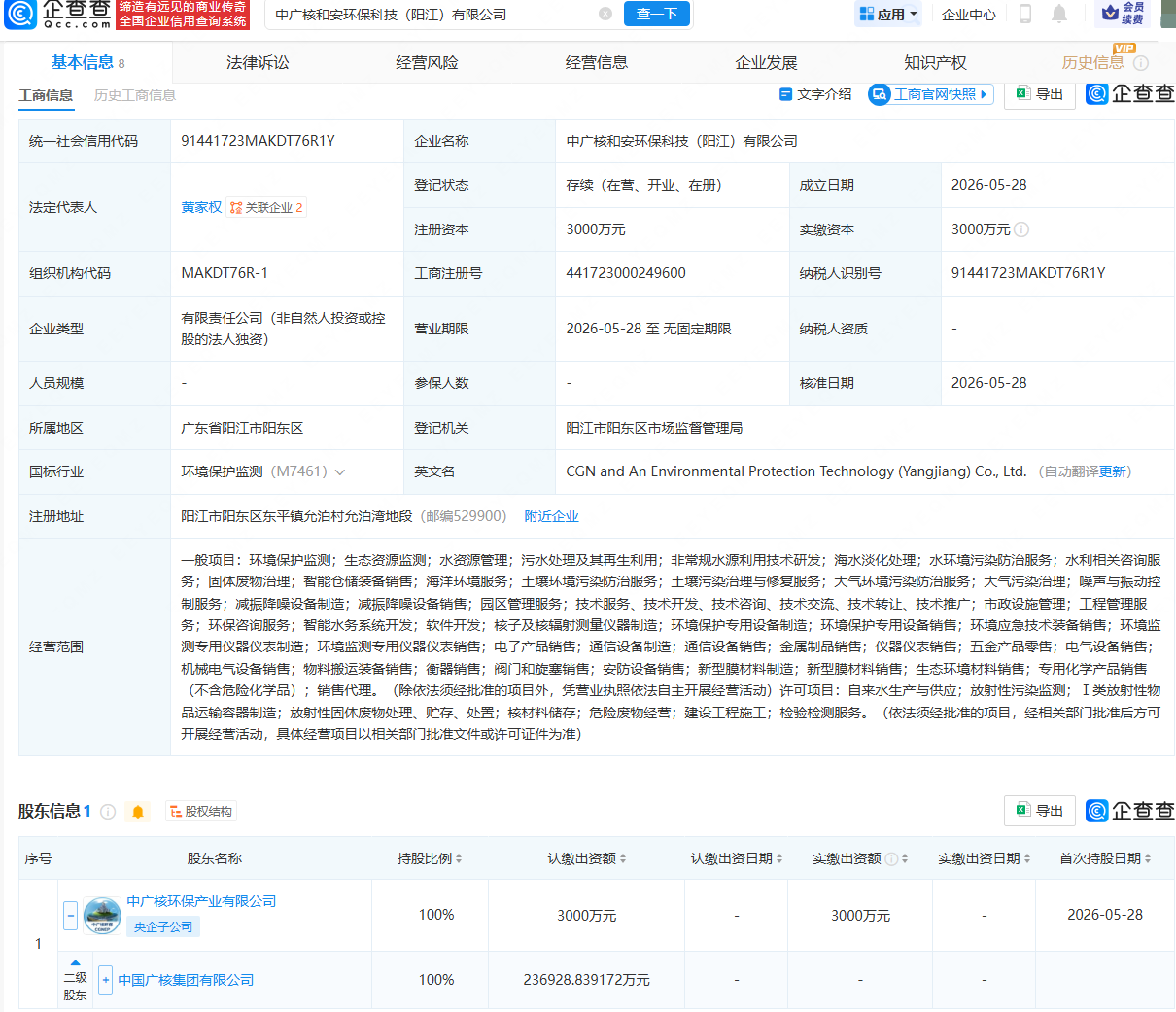Open shareholder 中广核环保产业有限公司 link
This screenshot has height=1012, width=1176.
[201, 901]
